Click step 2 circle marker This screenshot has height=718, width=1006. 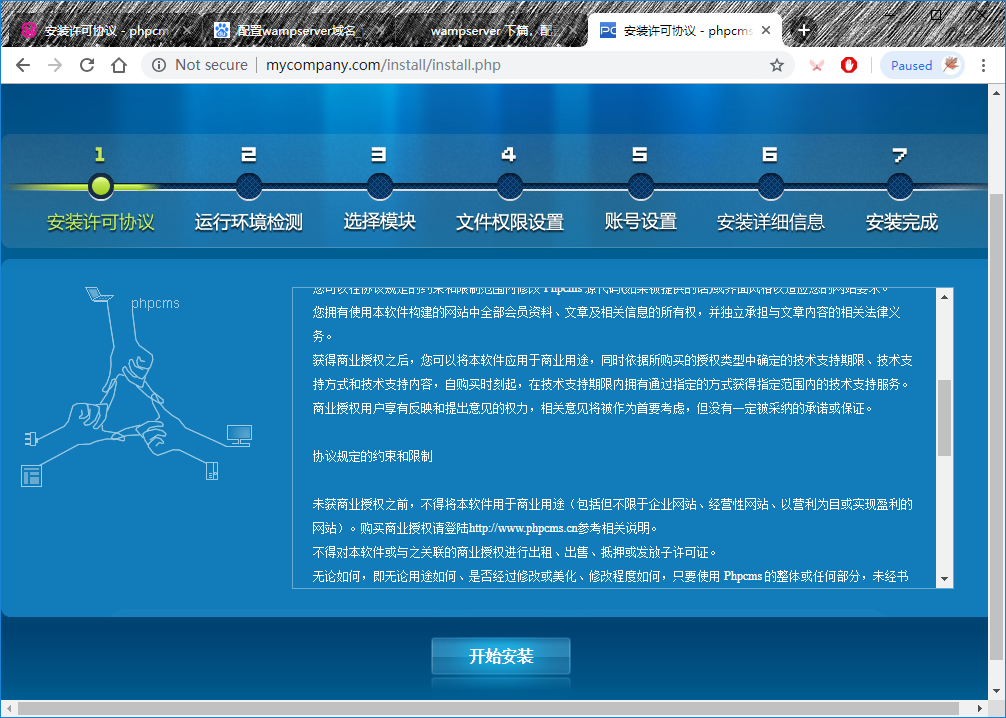point(249,187)
